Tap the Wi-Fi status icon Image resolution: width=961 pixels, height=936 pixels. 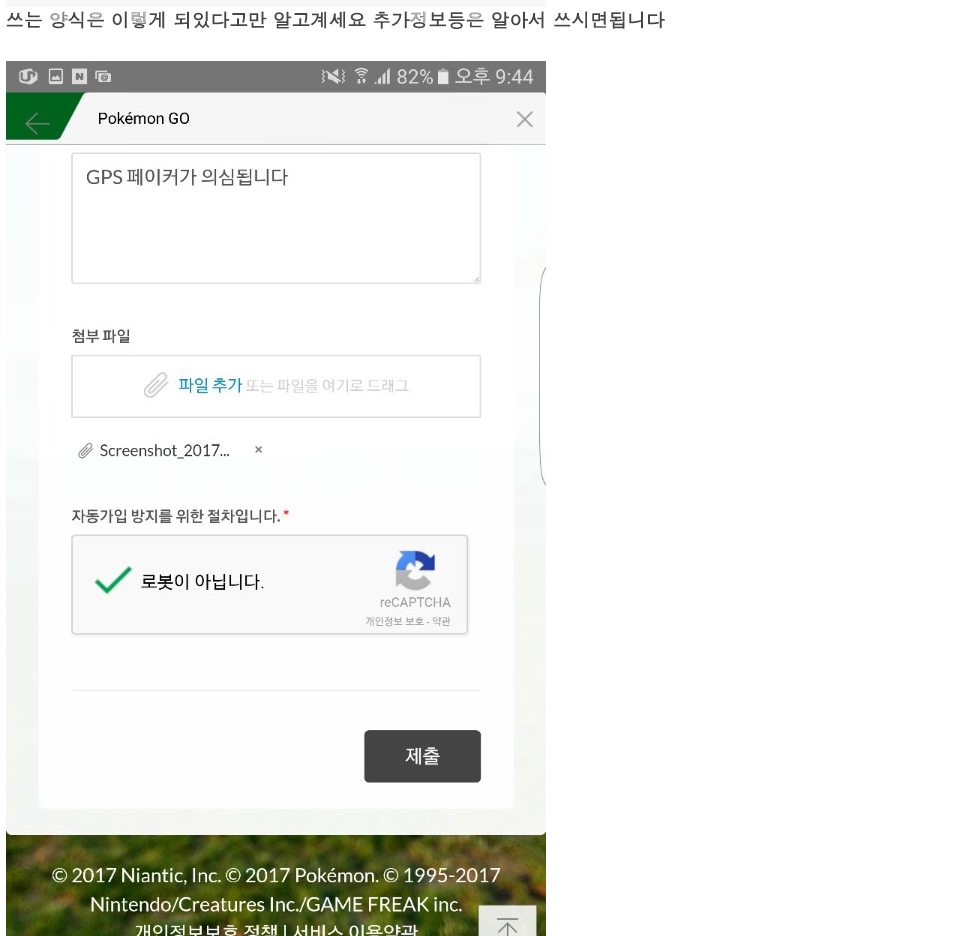[361, 76]
